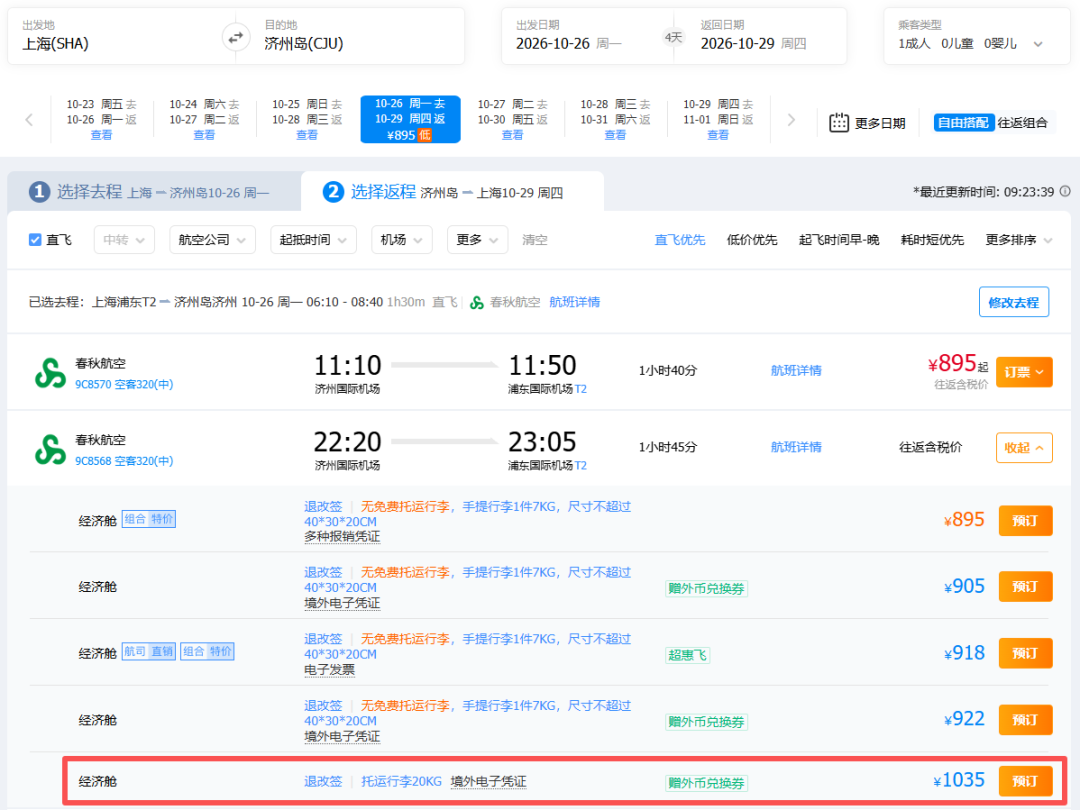Select 10-24 周六 date option

(204, 120)
